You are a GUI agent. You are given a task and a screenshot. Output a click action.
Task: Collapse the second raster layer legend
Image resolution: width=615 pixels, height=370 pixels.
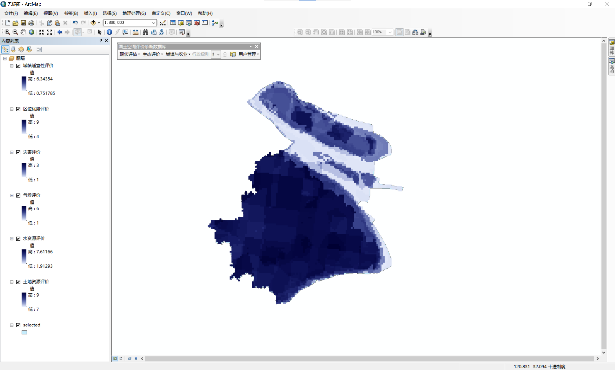11,109
